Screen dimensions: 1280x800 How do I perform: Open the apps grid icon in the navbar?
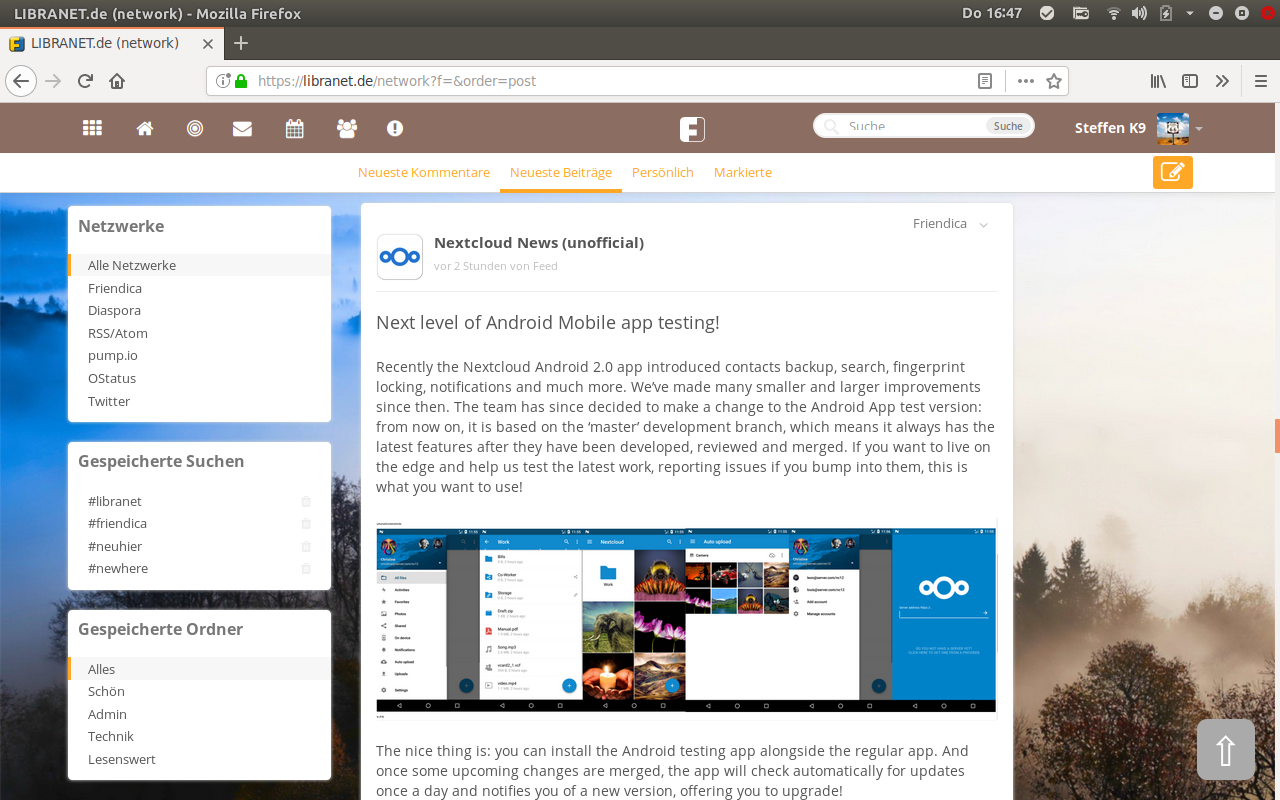click(x=92, y=128)
